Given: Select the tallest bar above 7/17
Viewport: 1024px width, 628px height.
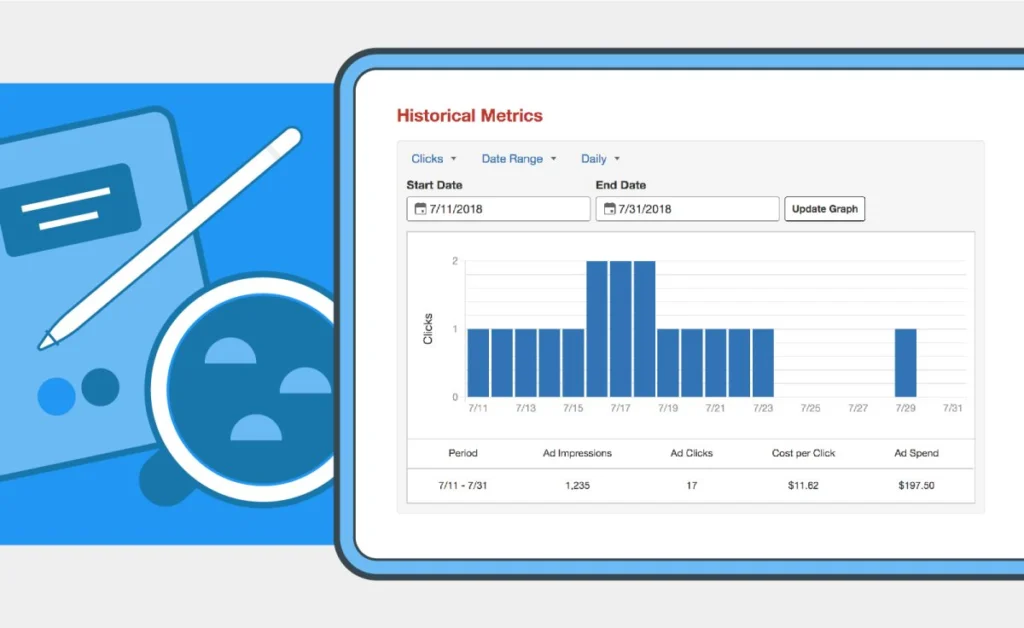Looking at the screenshot, I should [620, 330].
